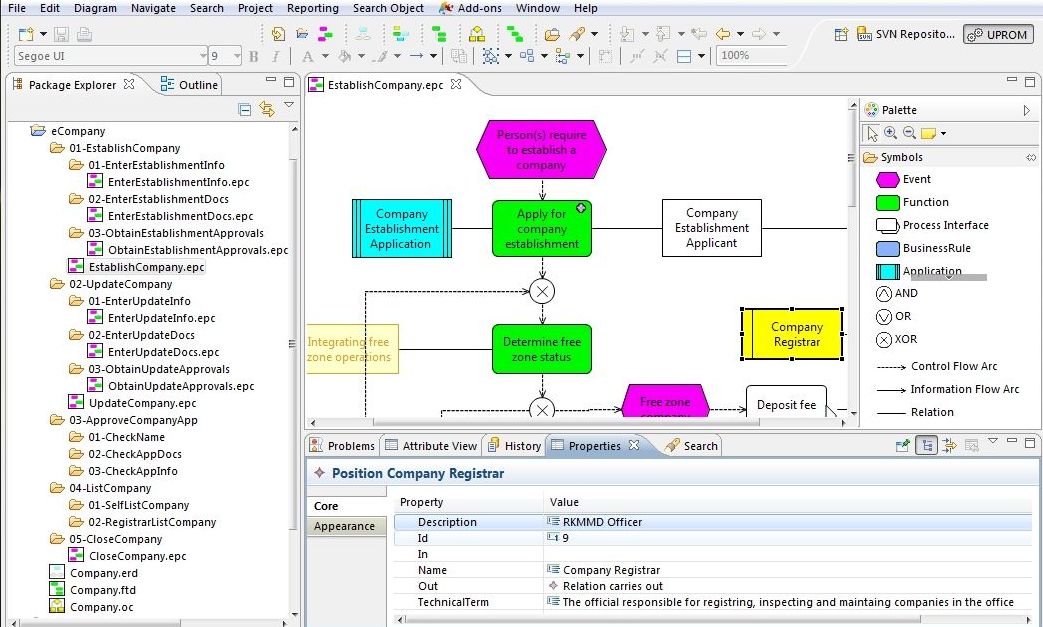The image size is (1043, 627).
Task: Open the Appearance properties section
Action: [x=344, y=526]
